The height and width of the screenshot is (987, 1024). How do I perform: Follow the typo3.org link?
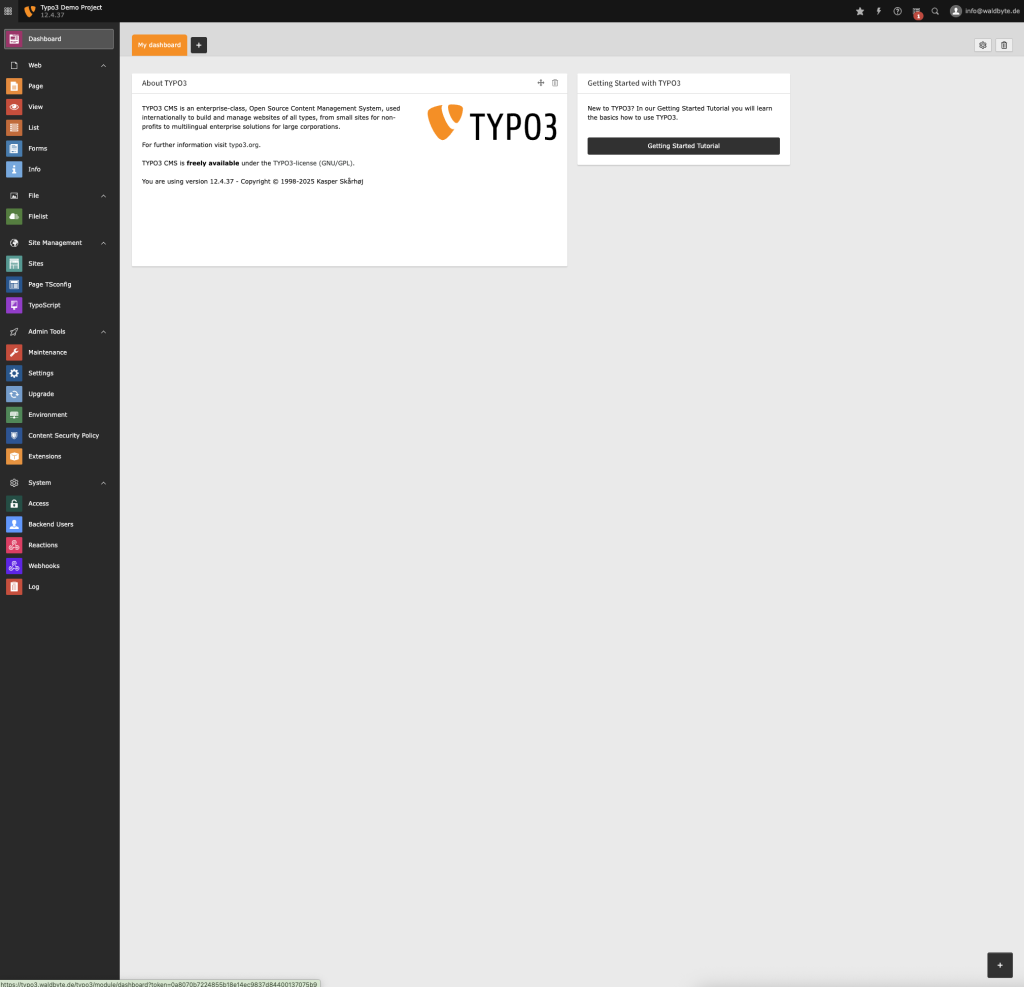tap(244, 145)
